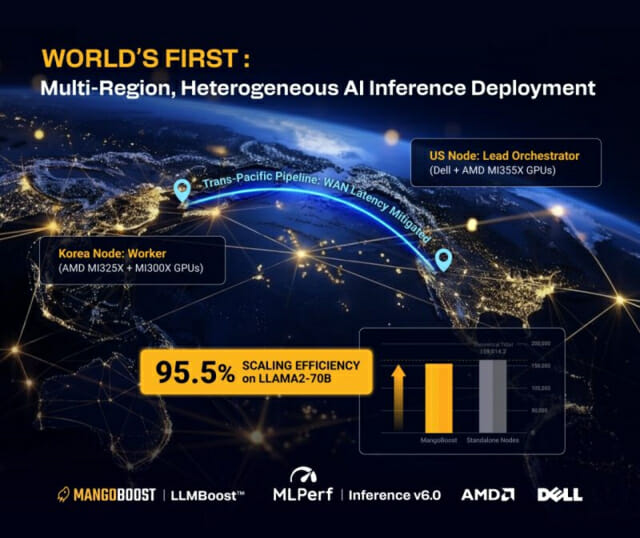Click the Dell logo
Screen dimensions: 640x538
click(560, 495)
